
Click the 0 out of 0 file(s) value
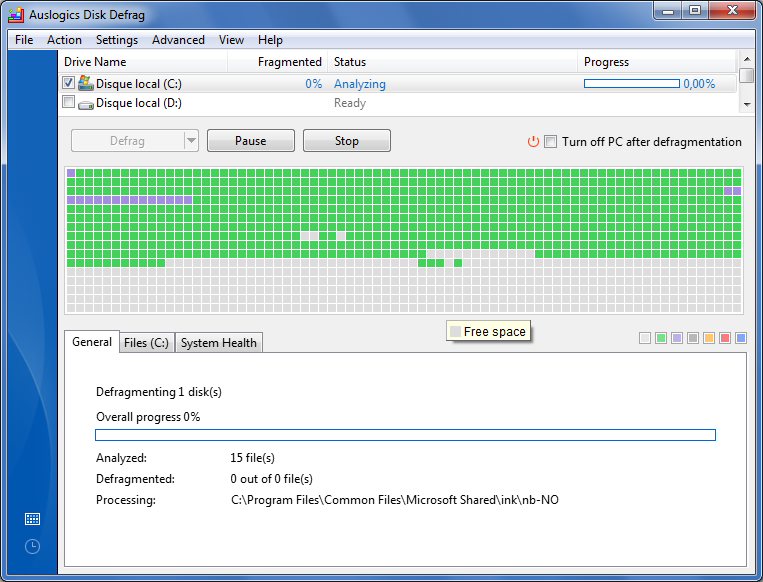coord(272,479)
